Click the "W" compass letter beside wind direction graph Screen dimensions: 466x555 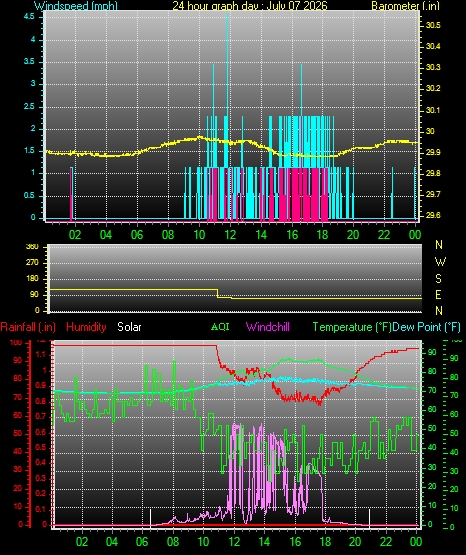pyautogui.click(x=440, y=262)
